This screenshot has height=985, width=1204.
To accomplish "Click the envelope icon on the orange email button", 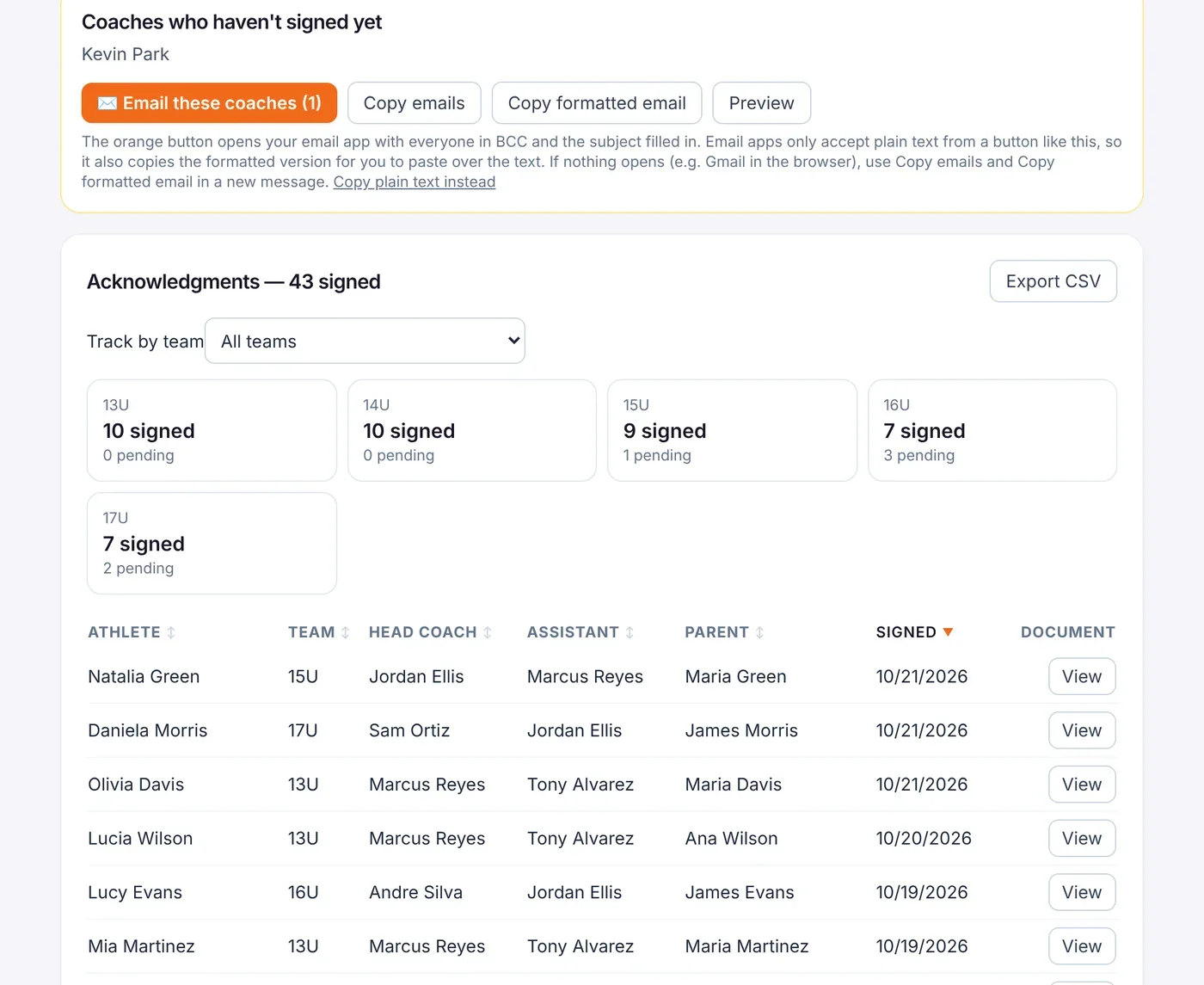I will tap(107, 103).
